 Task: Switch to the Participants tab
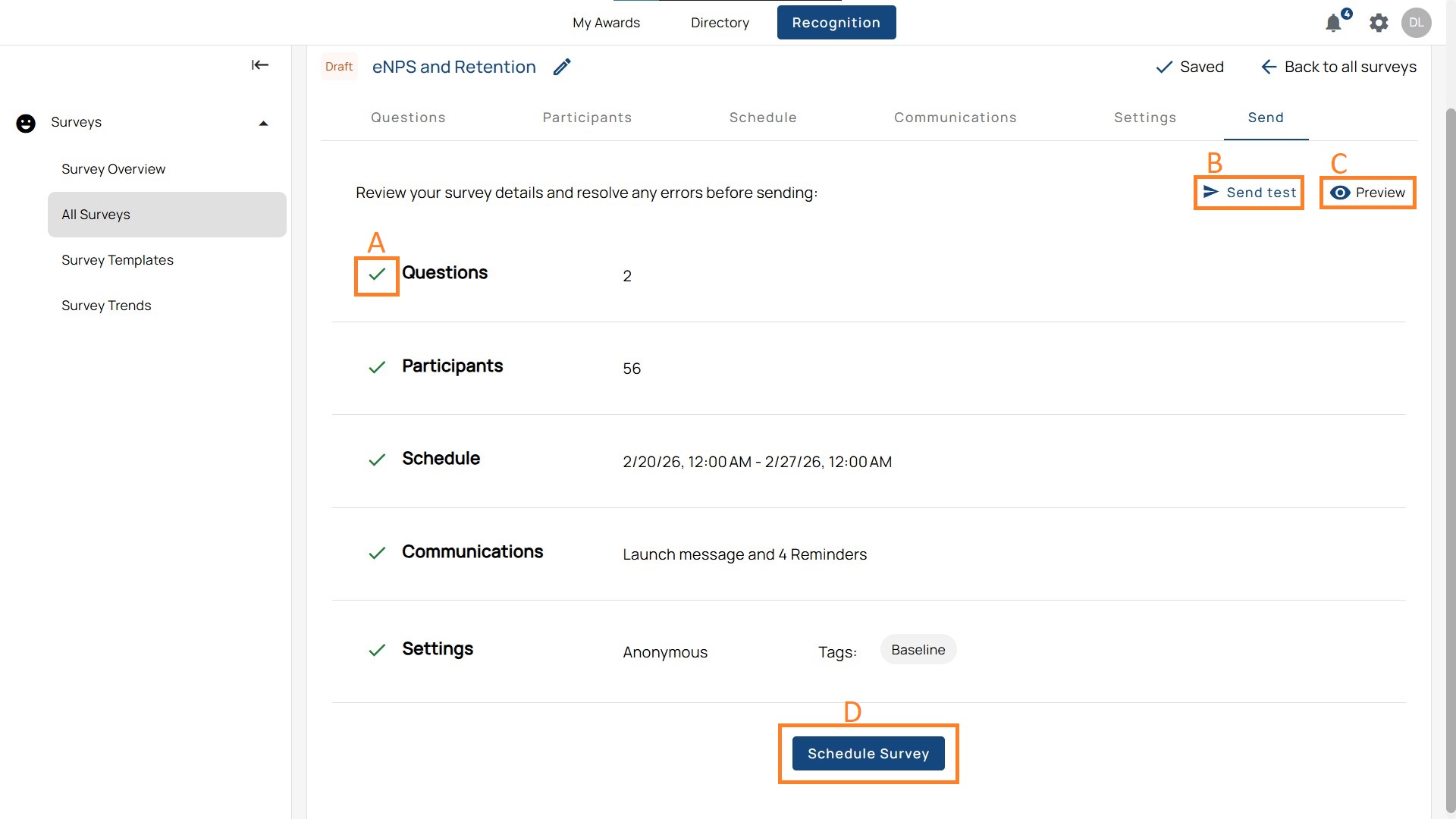click(x=587, y=118)
